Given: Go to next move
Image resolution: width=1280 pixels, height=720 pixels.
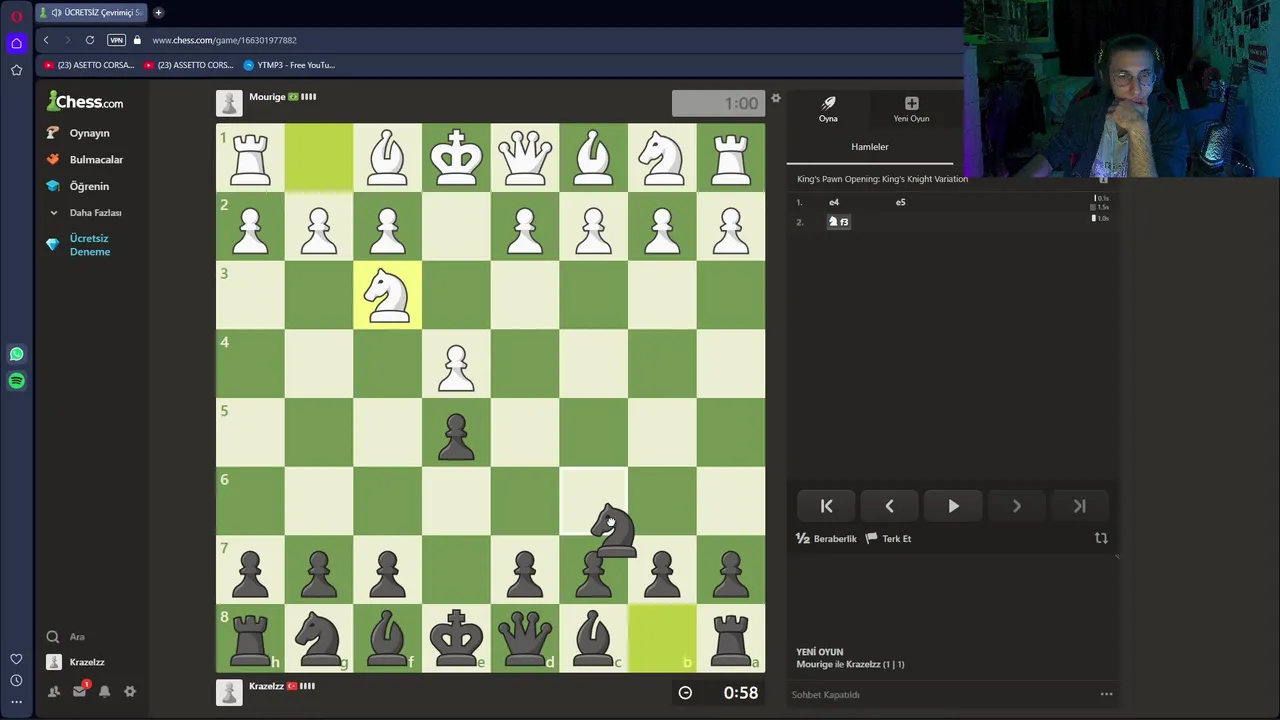Looking at the screenshot, I should tap(1016, 506).
